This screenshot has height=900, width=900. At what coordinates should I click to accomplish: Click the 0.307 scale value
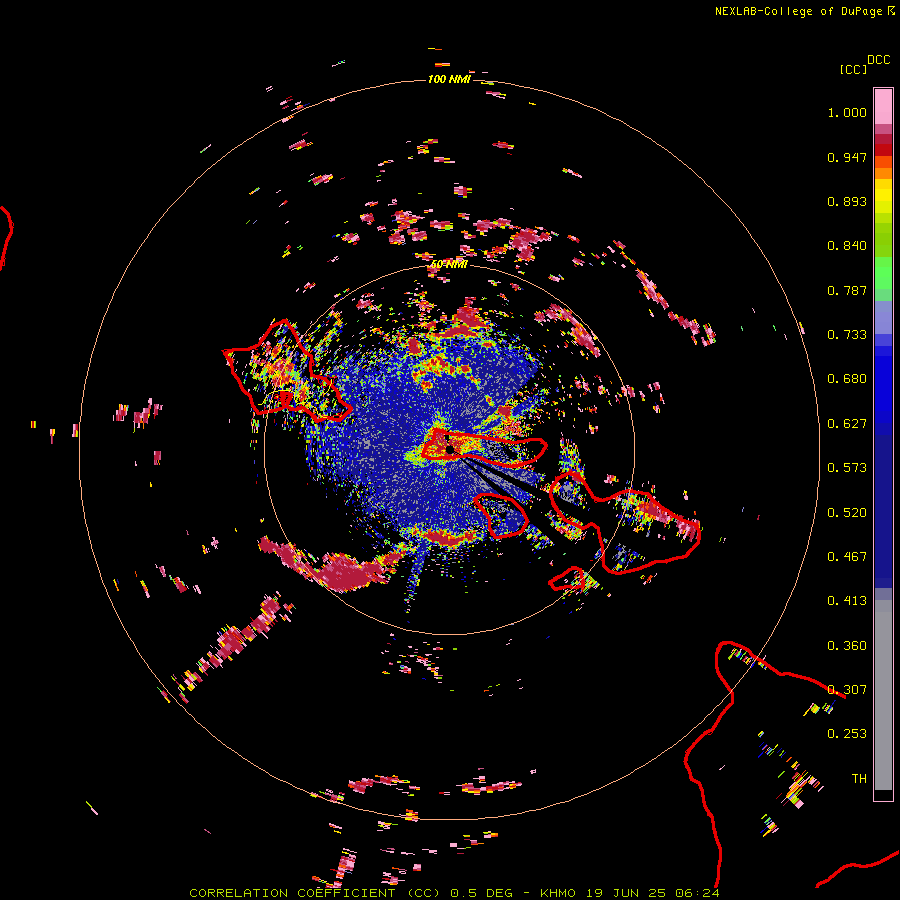coord(847,690)
